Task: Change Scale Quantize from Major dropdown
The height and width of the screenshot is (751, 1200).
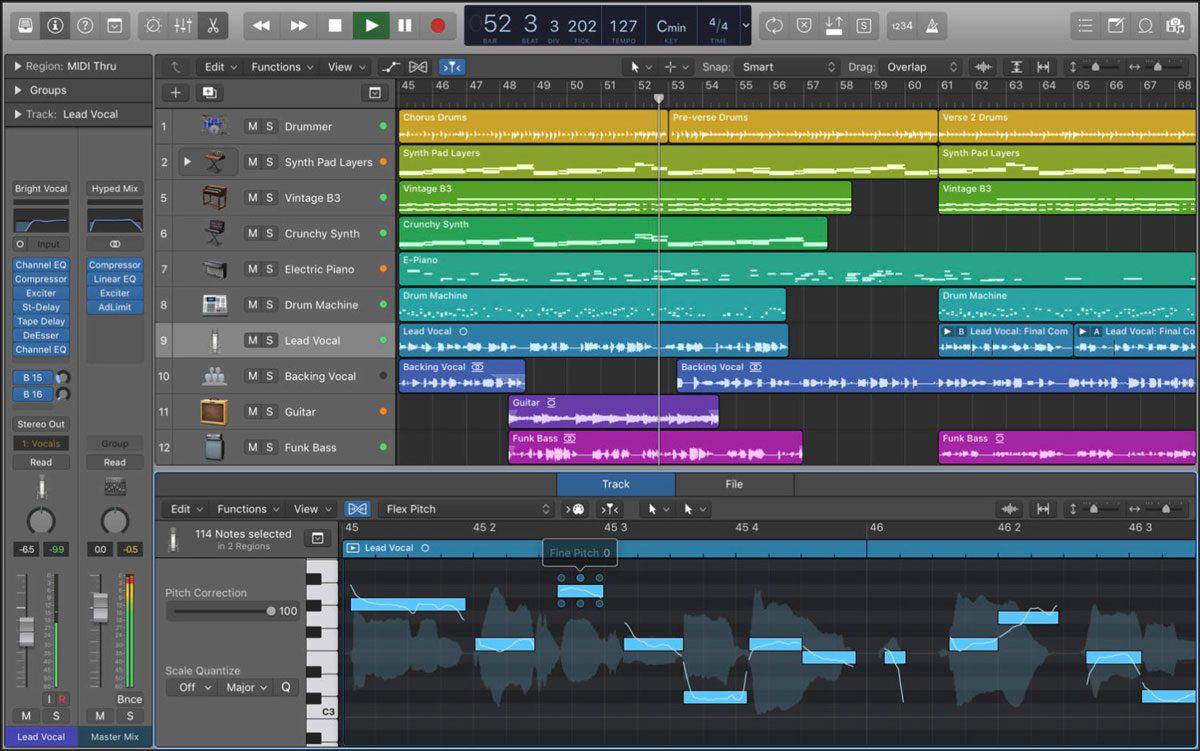Action: [x=248, y=687]
